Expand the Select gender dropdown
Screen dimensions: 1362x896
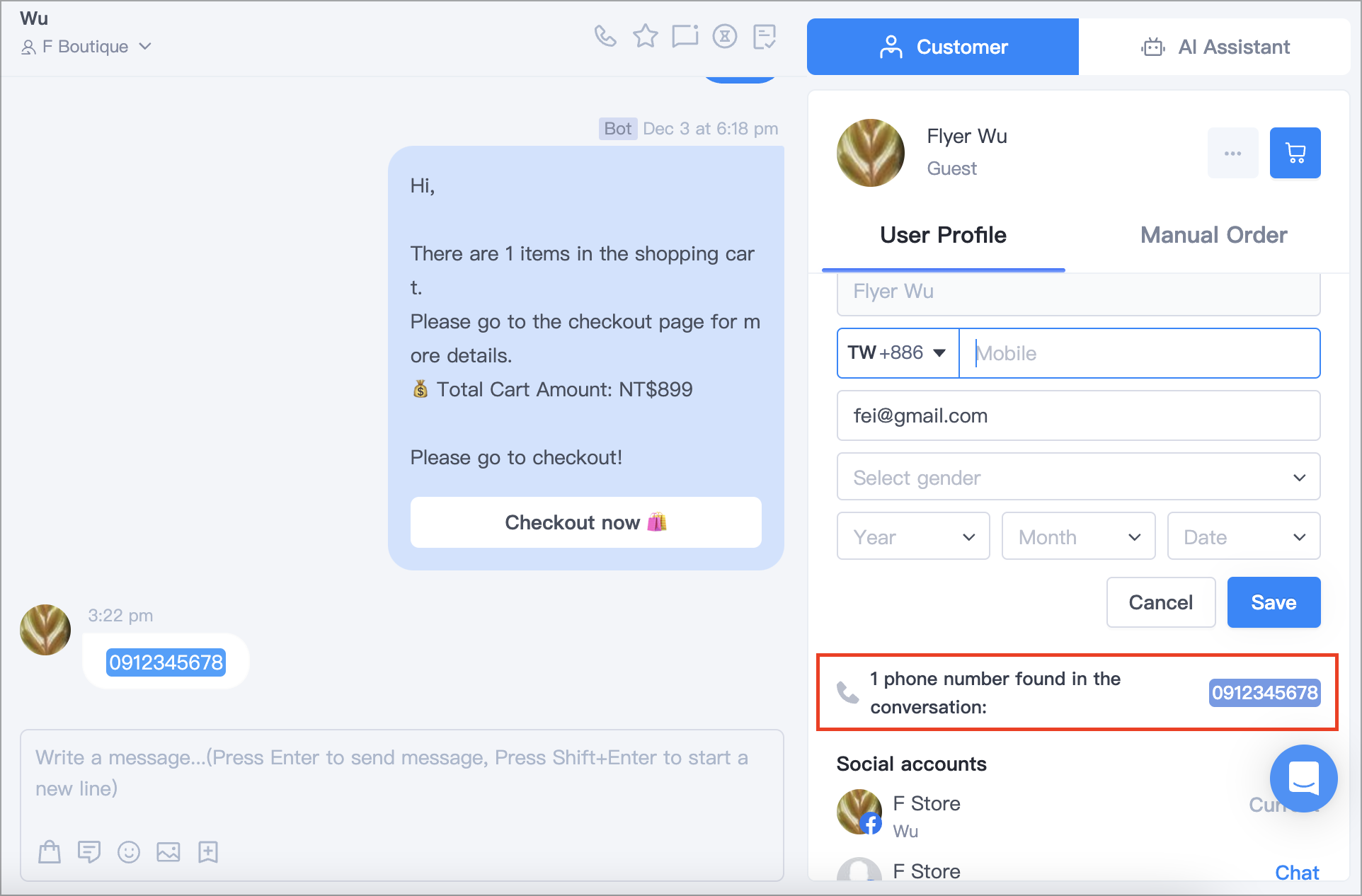[x=1078, y=477]
